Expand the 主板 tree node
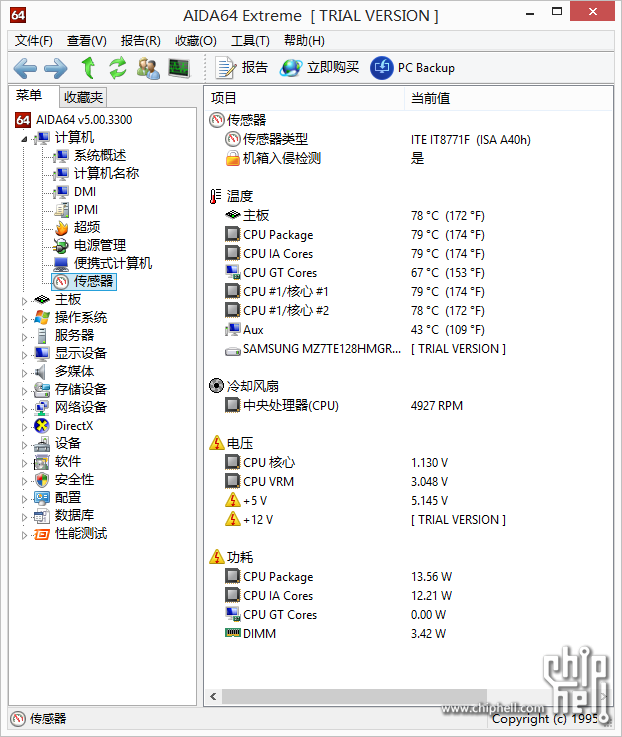Image resolution: width=622 pixels, height=737 pixels. (x=24, y=301)
